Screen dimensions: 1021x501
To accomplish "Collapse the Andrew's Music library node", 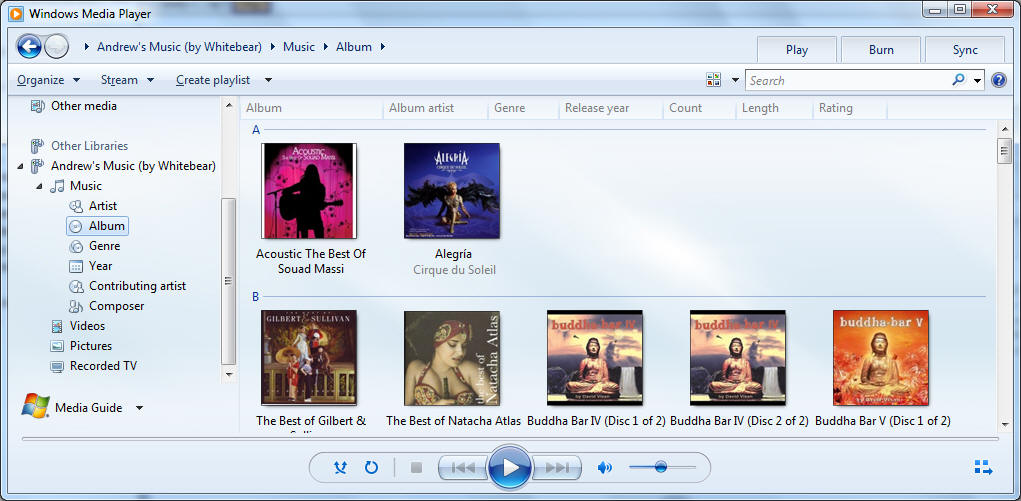I will point(20,166).
